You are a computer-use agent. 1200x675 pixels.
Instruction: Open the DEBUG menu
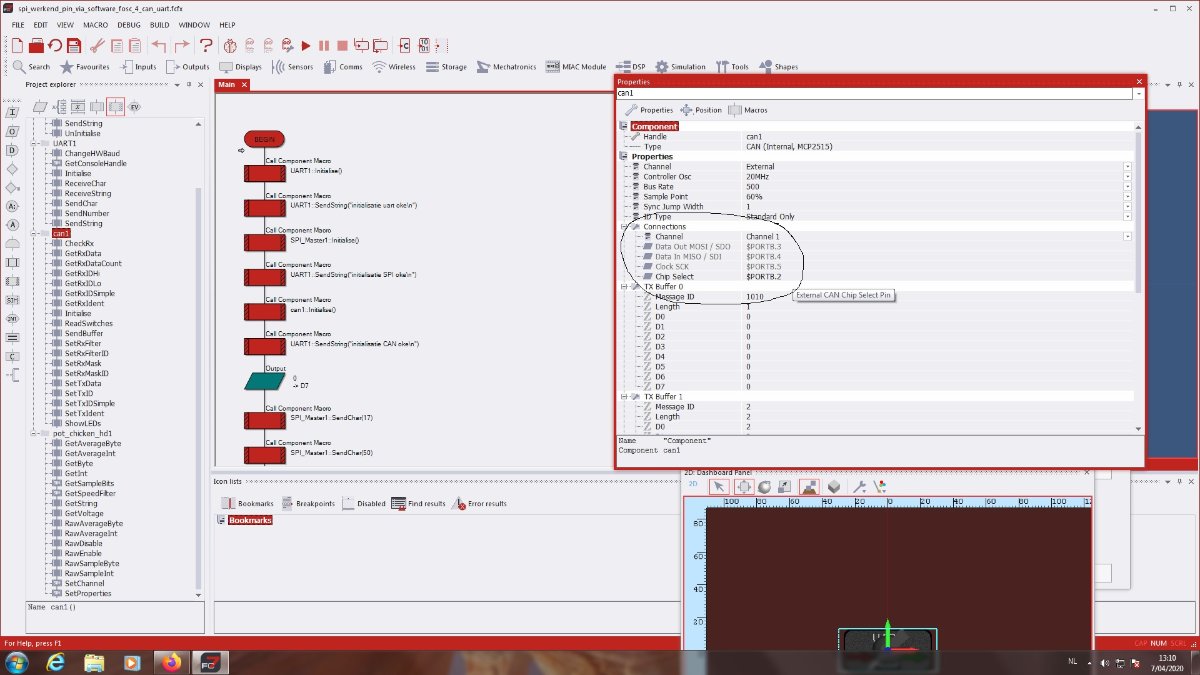(129, 24)
